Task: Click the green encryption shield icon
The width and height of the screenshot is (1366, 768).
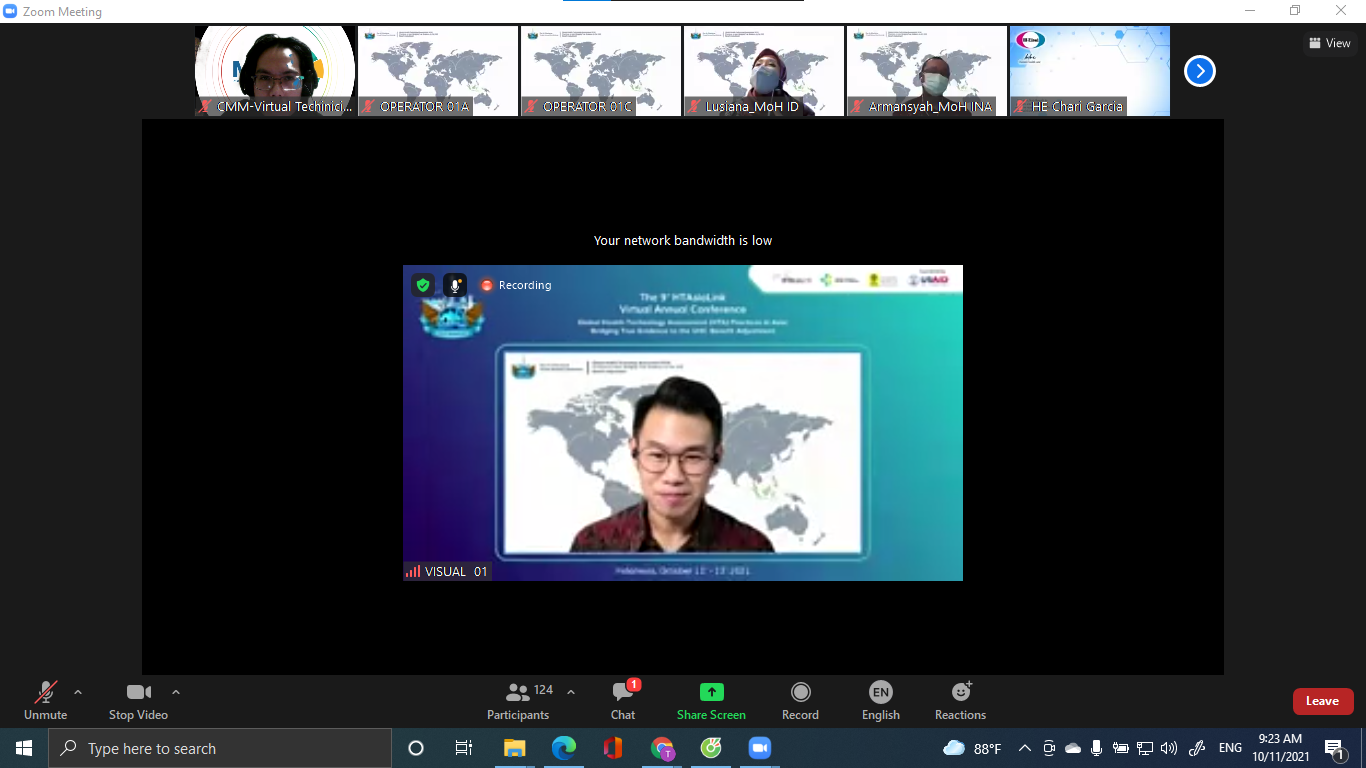Action: (x=423, y=285)
